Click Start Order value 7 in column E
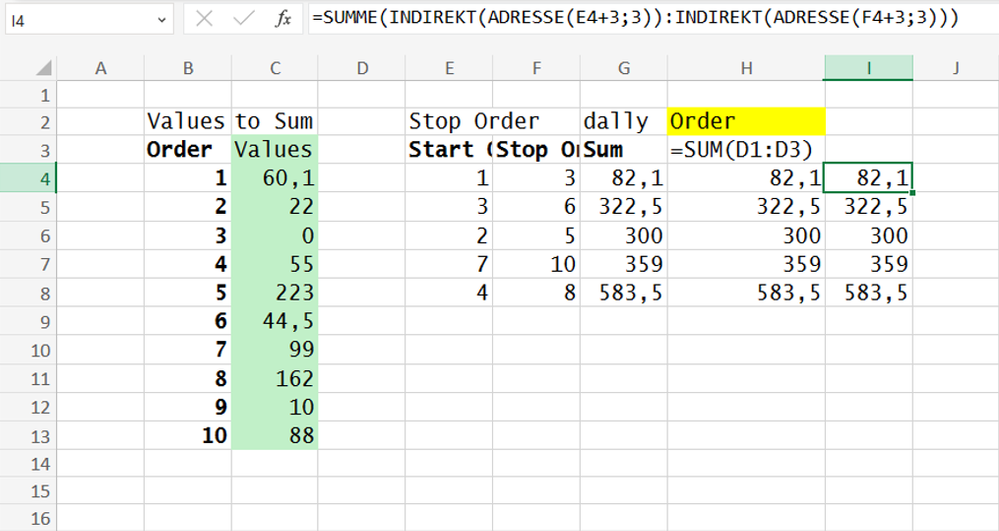 [x=449, y=264]
